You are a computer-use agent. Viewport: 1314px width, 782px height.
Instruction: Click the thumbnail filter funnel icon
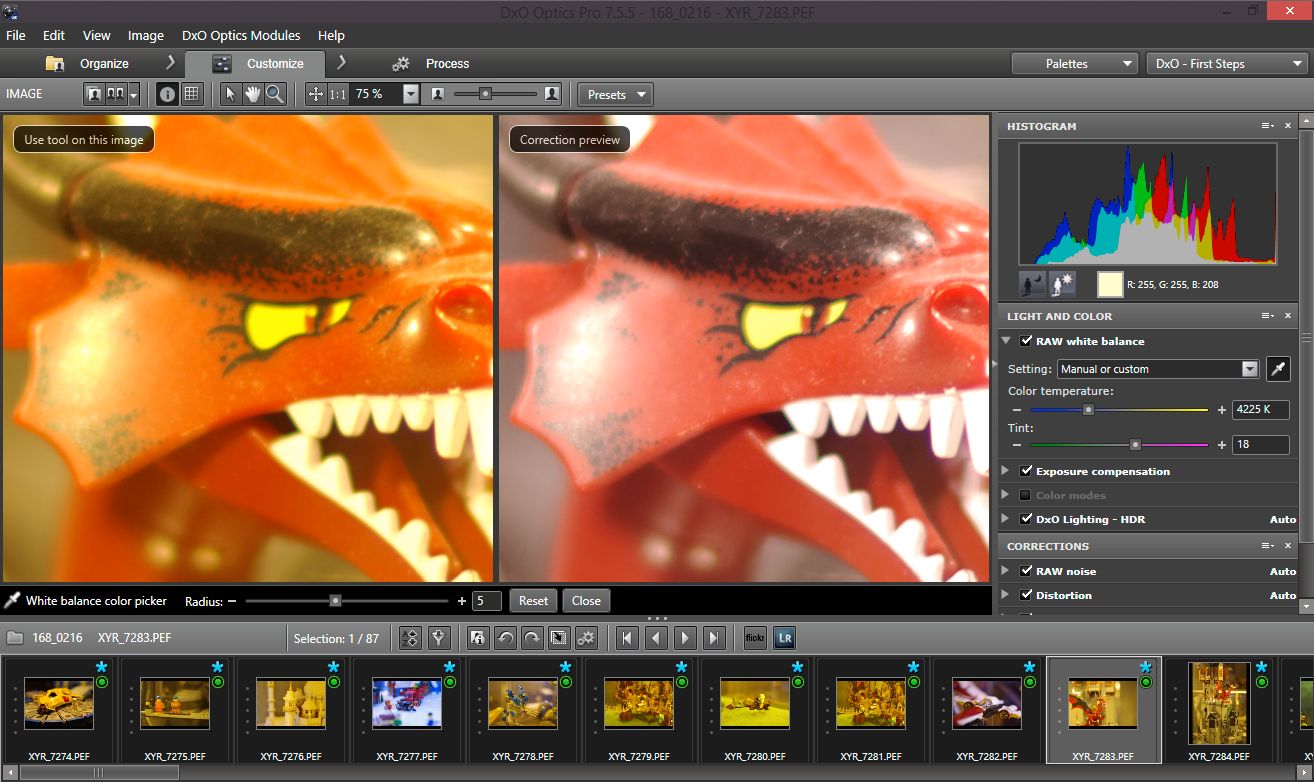[437, 638]
